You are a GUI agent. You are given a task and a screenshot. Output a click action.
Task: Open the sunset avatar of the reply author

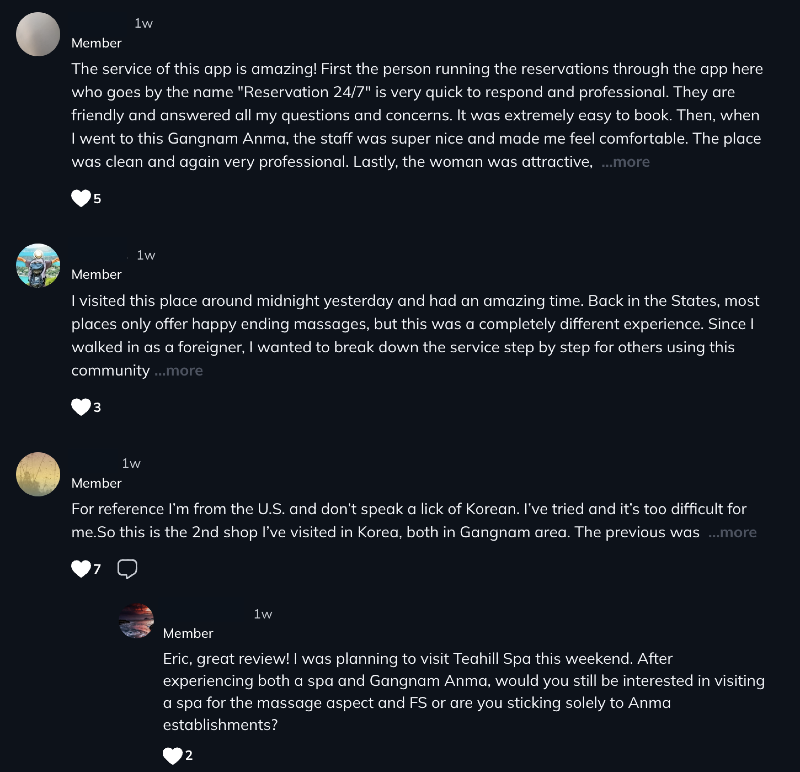(x=136, y=620)
